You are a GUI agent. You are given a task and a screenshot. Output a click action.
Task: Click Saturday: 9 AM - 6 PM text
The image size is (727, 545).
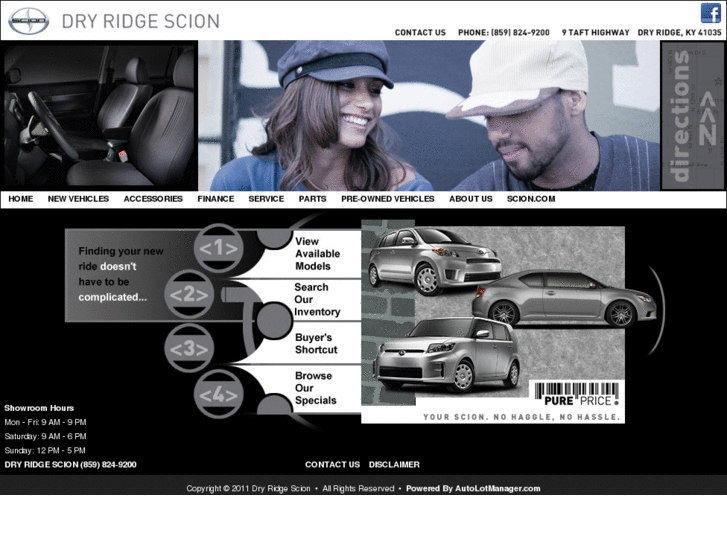tap(45, 436)
